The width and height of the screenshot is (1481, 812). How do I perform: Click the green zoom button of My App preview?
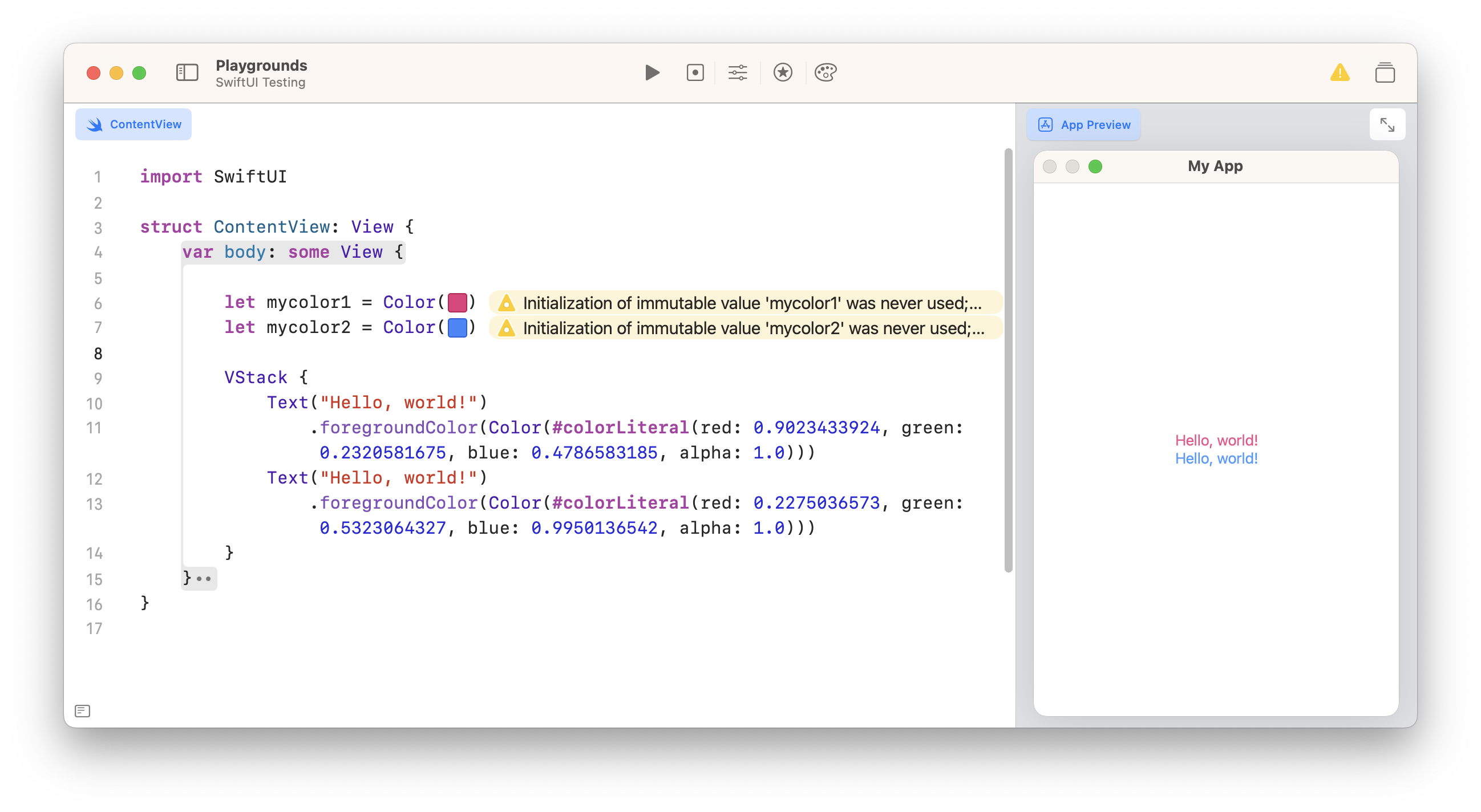[x=1095, y=167]
